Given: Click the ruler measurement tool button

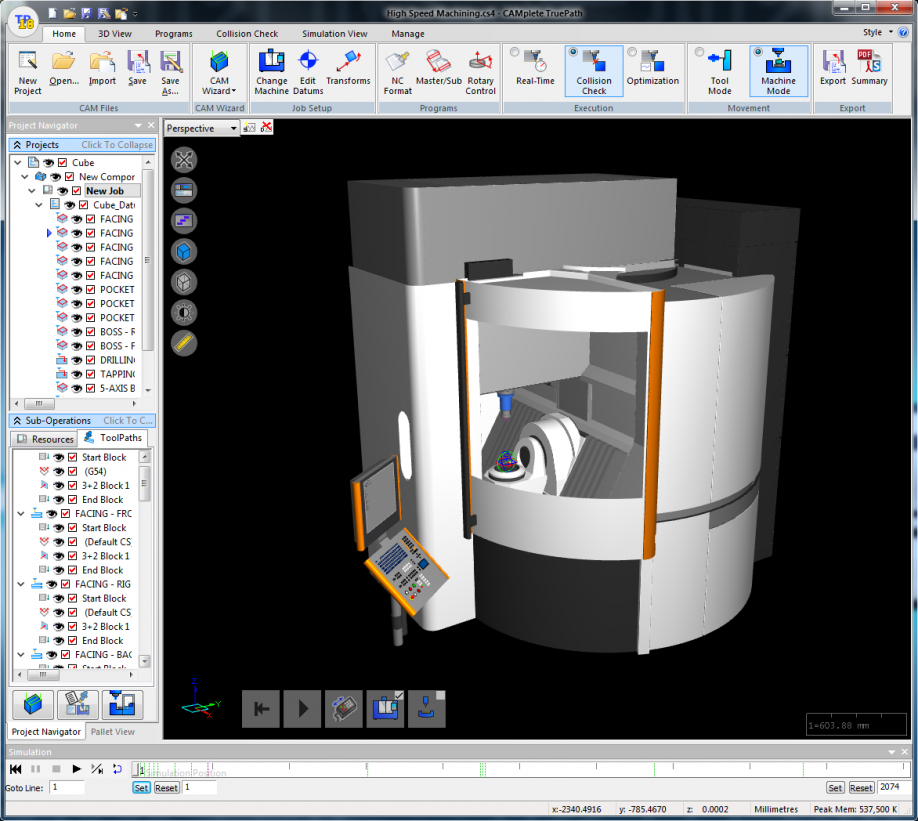Looking at the screenshot, I should (184, 343).
